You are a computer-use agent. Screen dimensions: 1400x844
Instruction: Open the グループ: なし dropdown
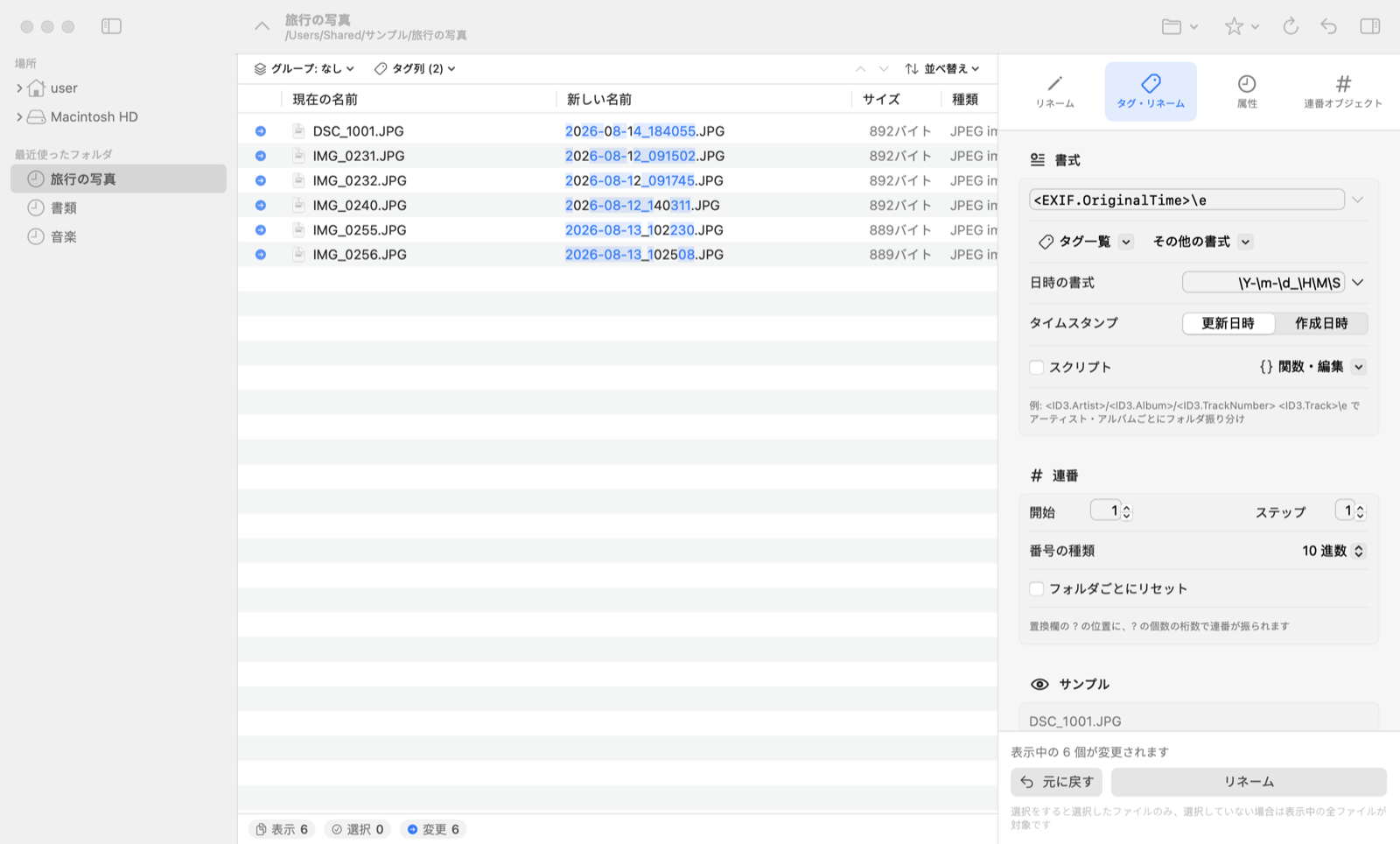304,68
